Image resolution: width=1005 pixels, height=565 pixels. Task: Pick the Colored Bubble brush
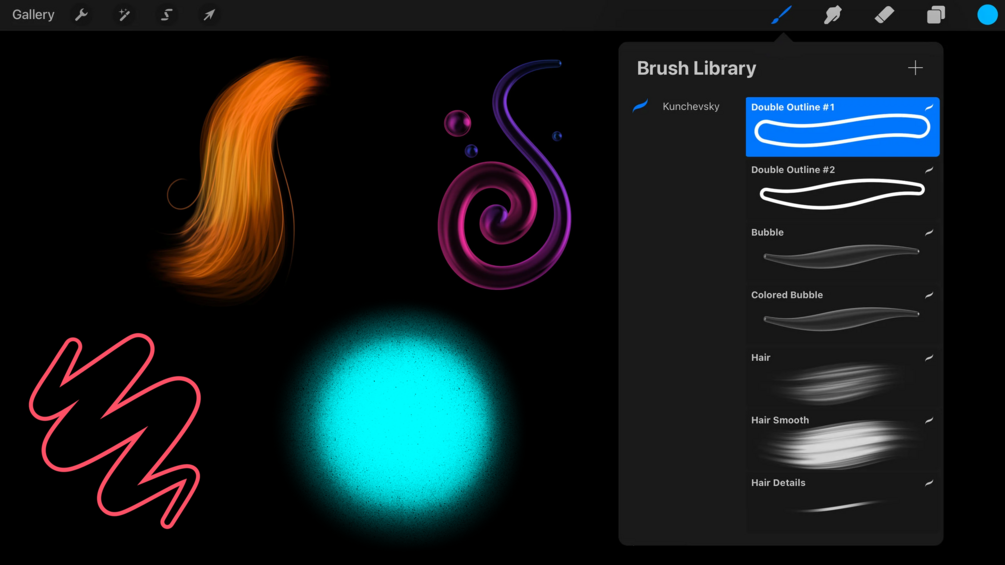pyautogui.click(x=842, y=315)
